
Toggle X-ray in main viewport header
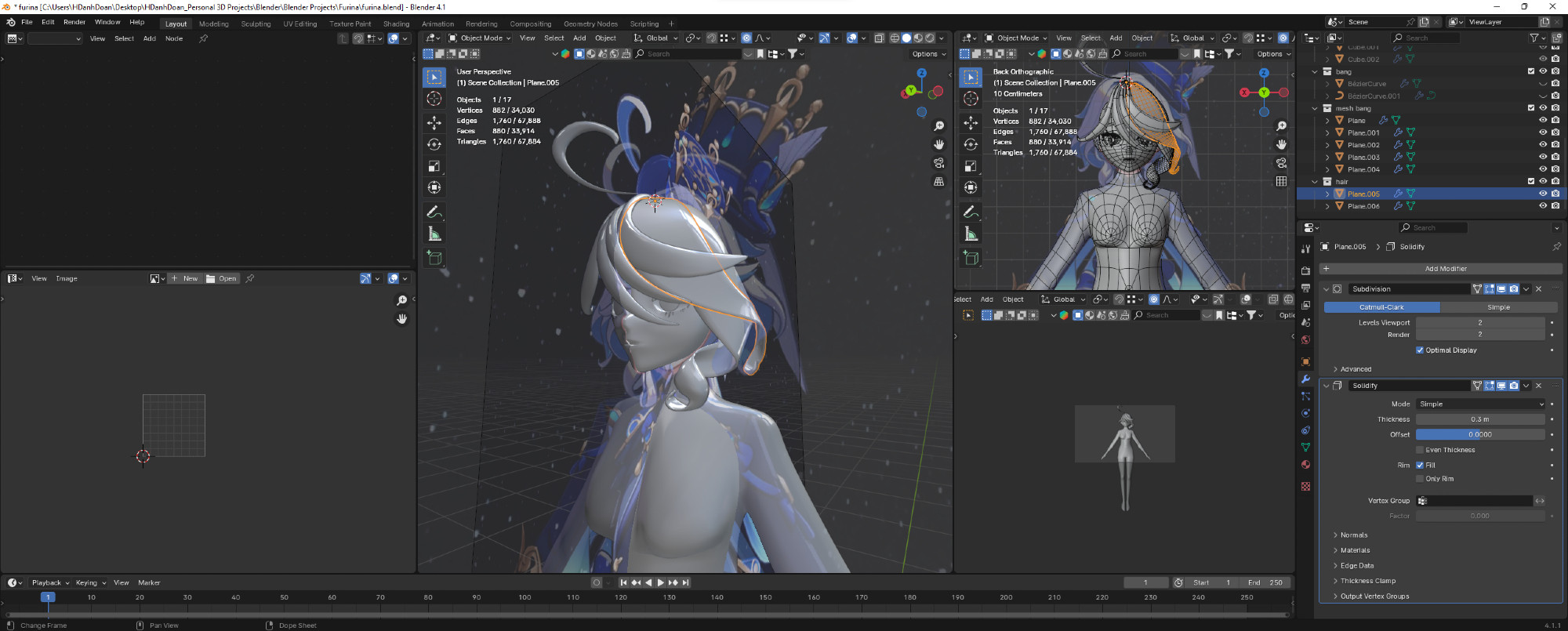879,38
